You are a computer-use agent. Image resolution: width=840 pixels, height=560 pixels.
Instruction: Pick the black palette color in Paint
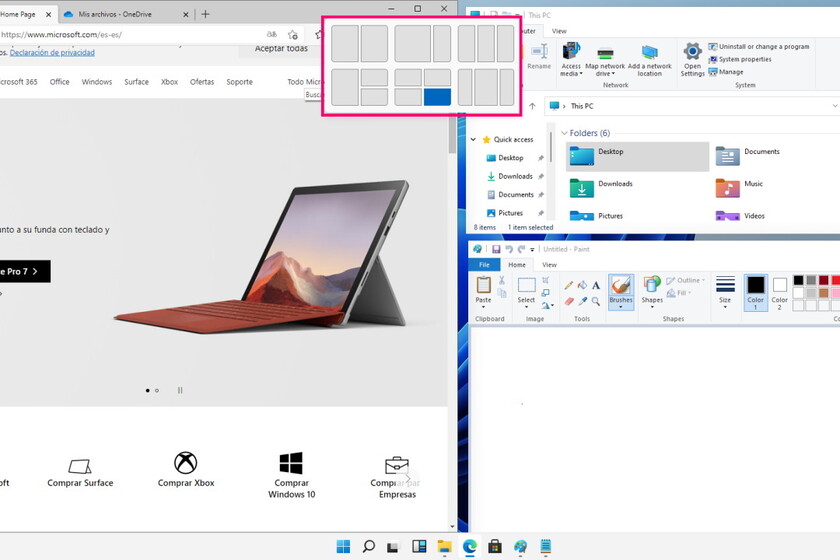point(798,280)
